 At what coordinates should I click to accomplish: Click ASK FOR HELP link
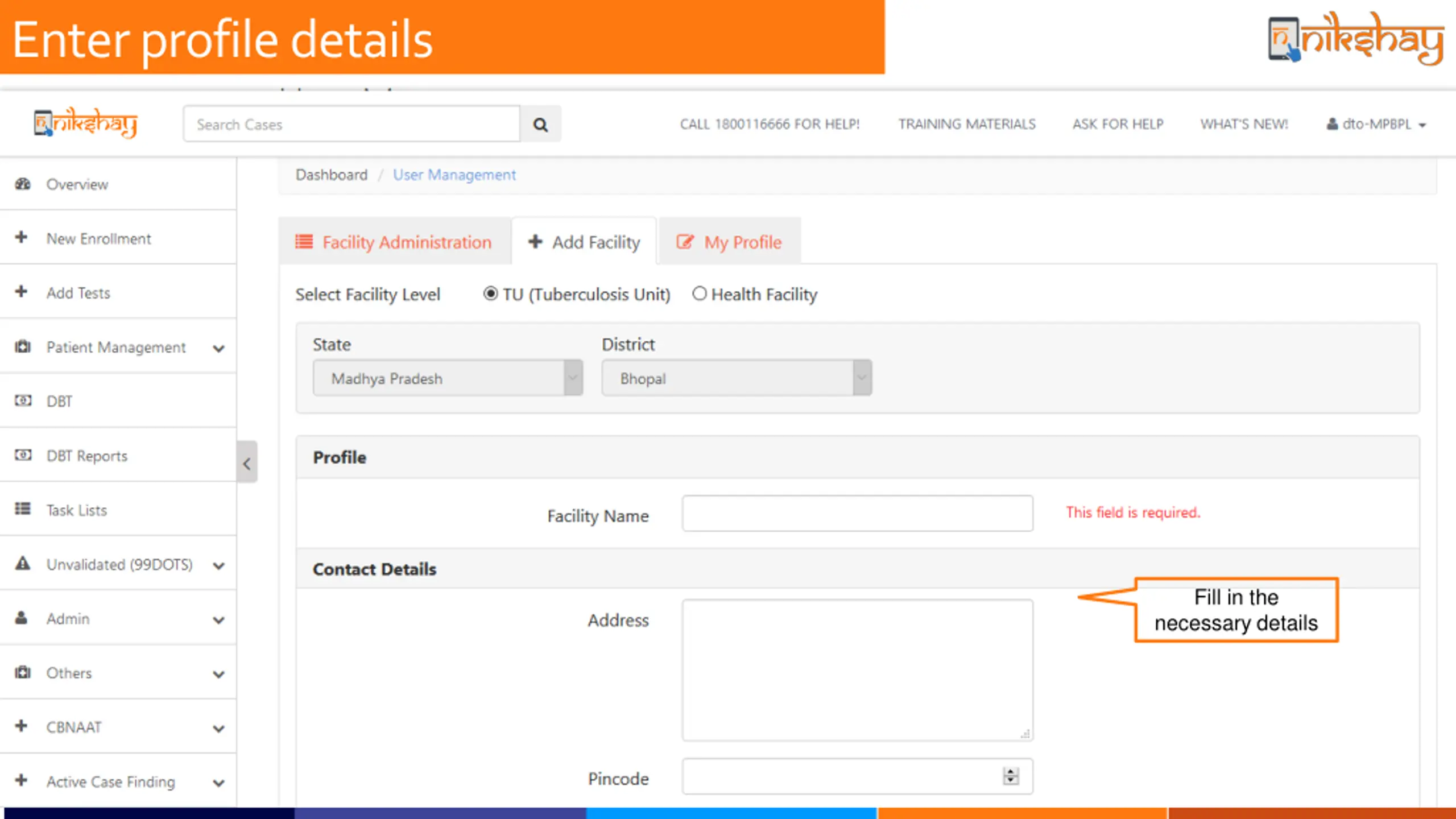[1118, 124]
